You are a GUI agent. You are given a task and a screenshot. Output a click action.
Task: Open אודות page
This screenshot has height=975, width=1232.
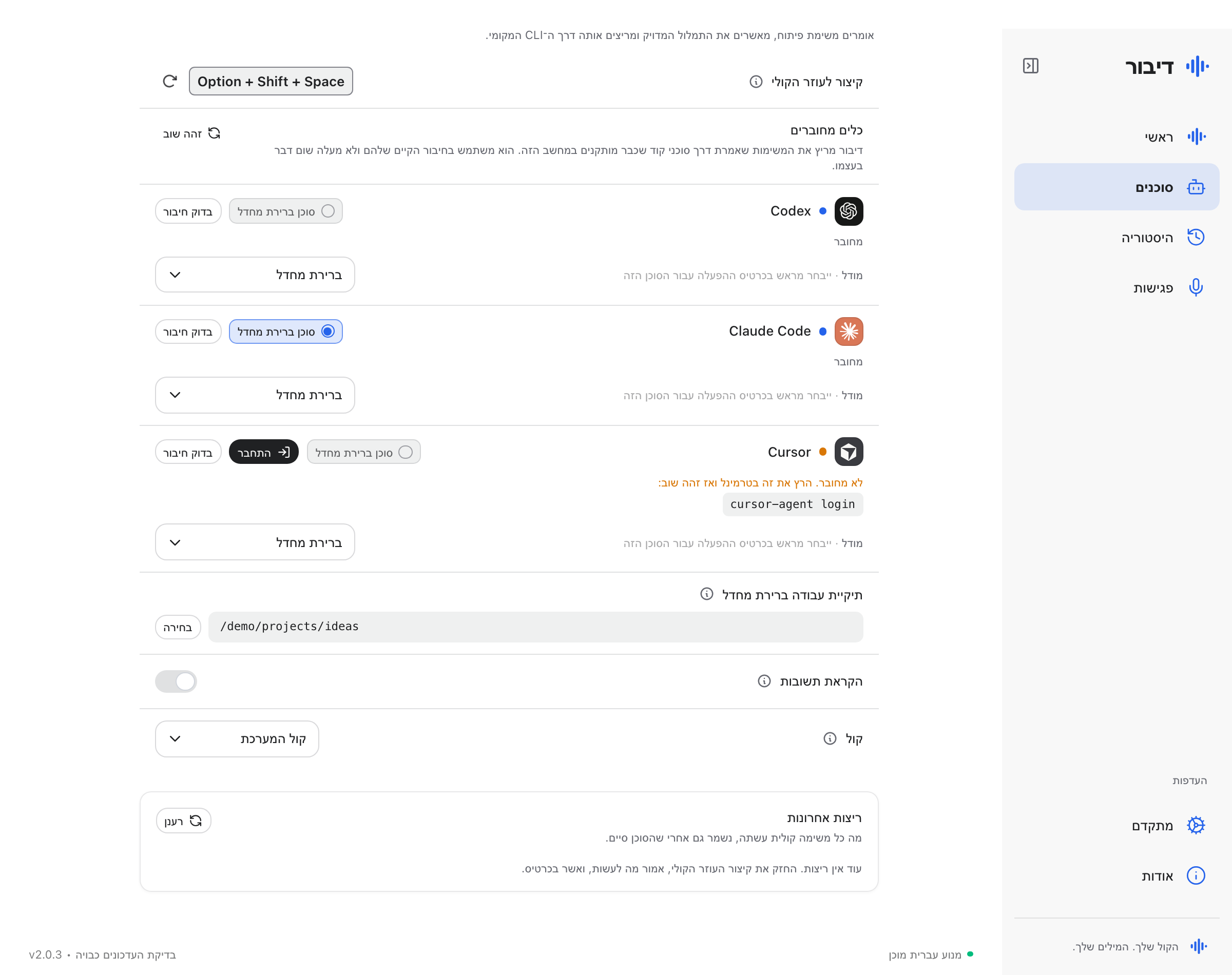[x=1116, y=875]
